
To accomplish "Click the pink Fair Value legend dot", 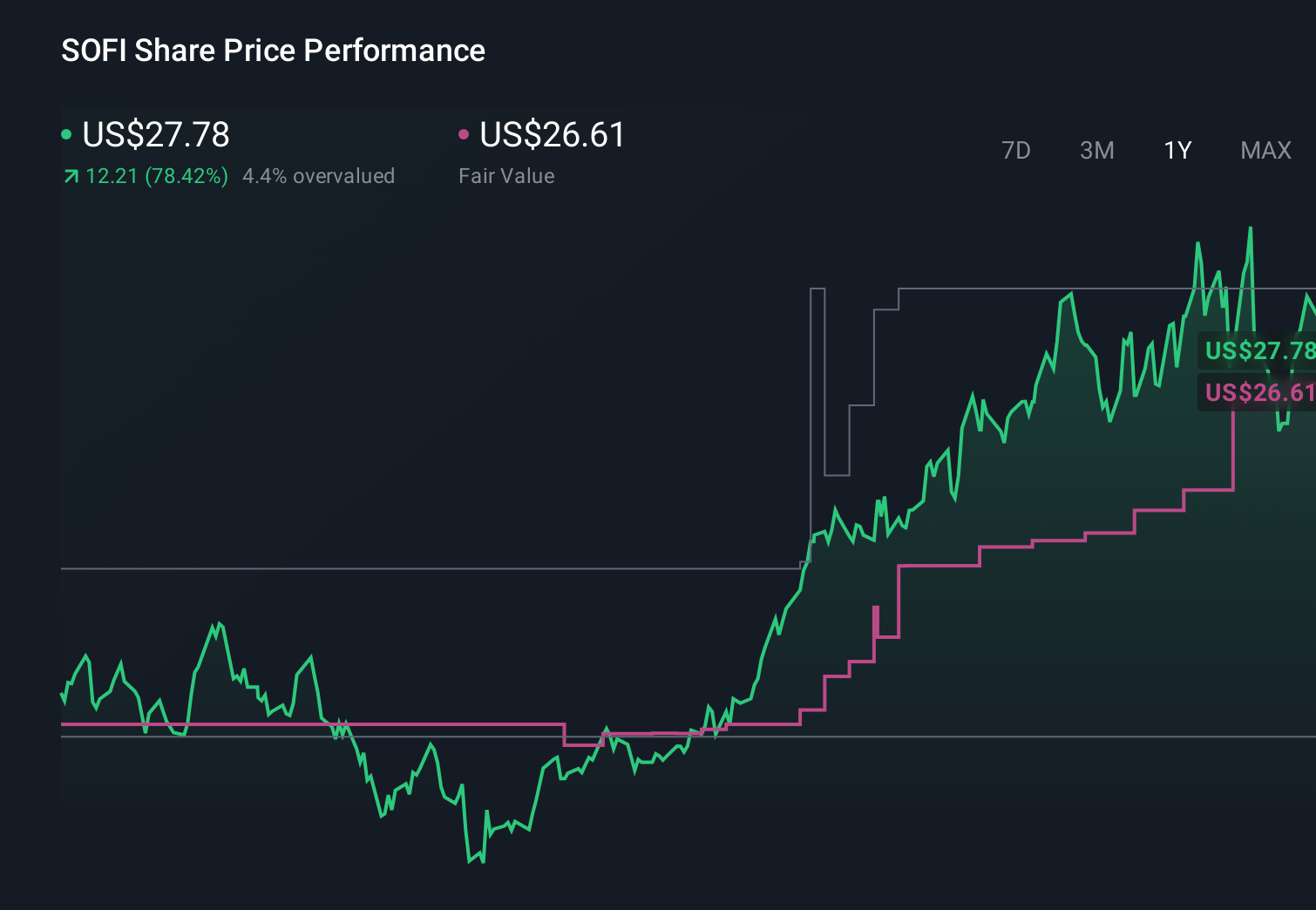I will [464, 133].
